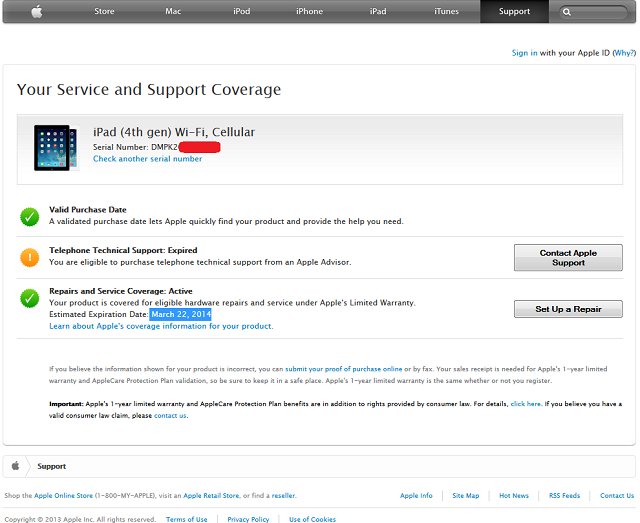
Task: Open Hot News footer link
Action: [514, 496]
